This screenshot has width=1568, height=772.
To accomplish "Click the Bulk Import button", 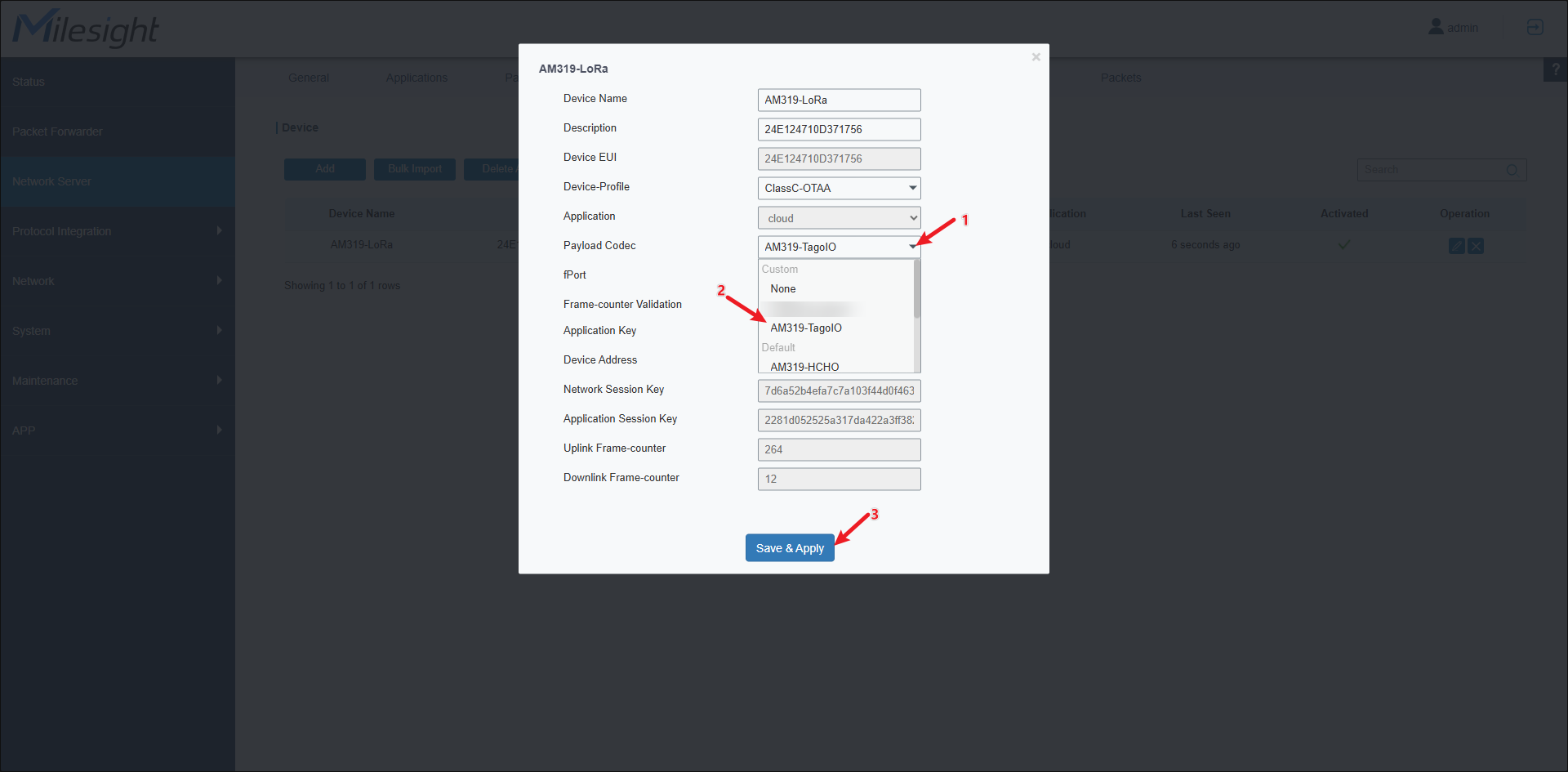I will pos(415,169).
